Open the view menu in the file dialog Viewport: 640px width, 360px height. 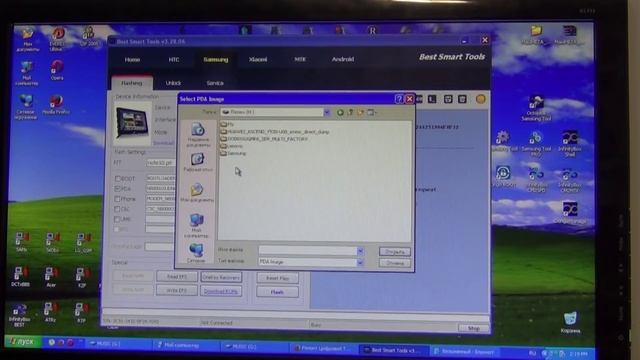(x=372, y=112)
